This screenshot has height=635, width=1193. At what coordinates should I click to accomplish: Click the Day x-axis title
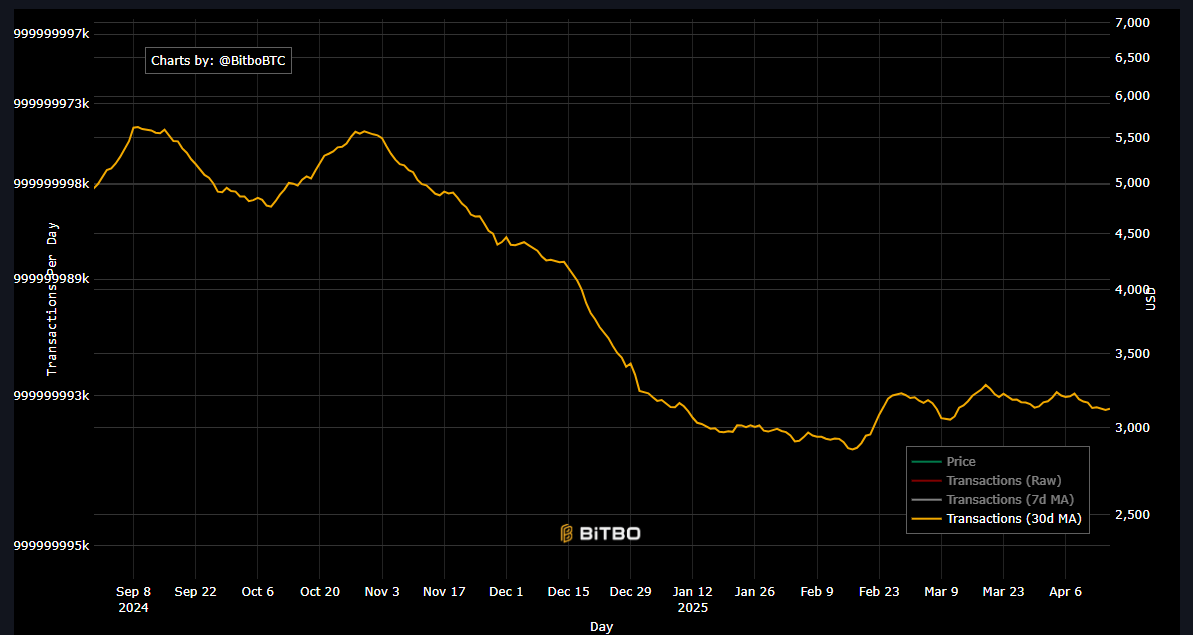[601, 627]
